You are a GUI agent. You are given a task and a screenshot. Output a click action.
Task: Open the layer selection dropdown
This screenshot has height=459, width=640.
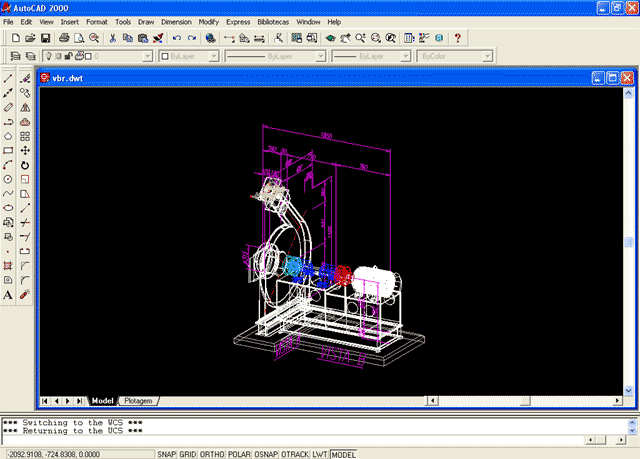148,56
